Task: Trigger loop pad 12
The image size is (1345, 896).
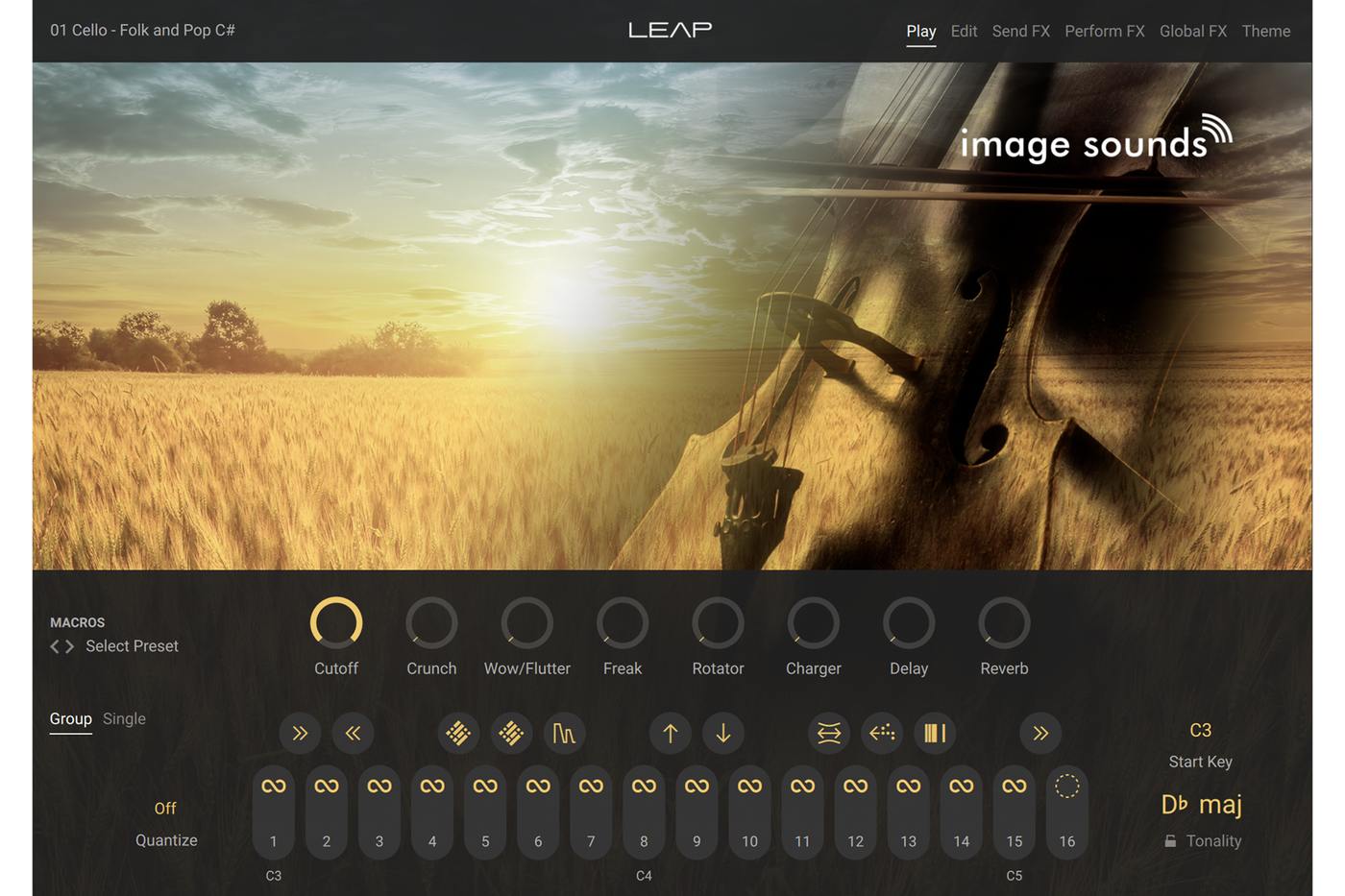Action: pos(855,812)
